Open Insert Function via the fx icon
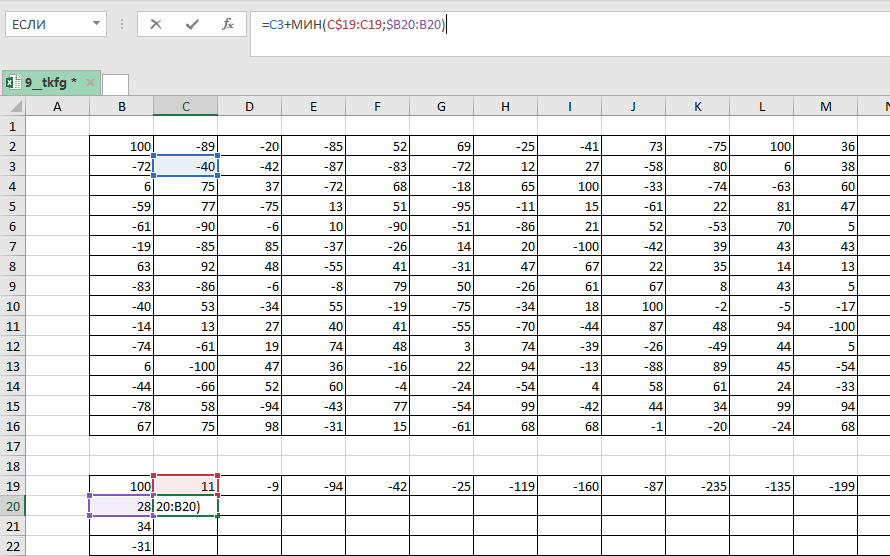Viewport: 890px width, 556px height. point(228,24)
